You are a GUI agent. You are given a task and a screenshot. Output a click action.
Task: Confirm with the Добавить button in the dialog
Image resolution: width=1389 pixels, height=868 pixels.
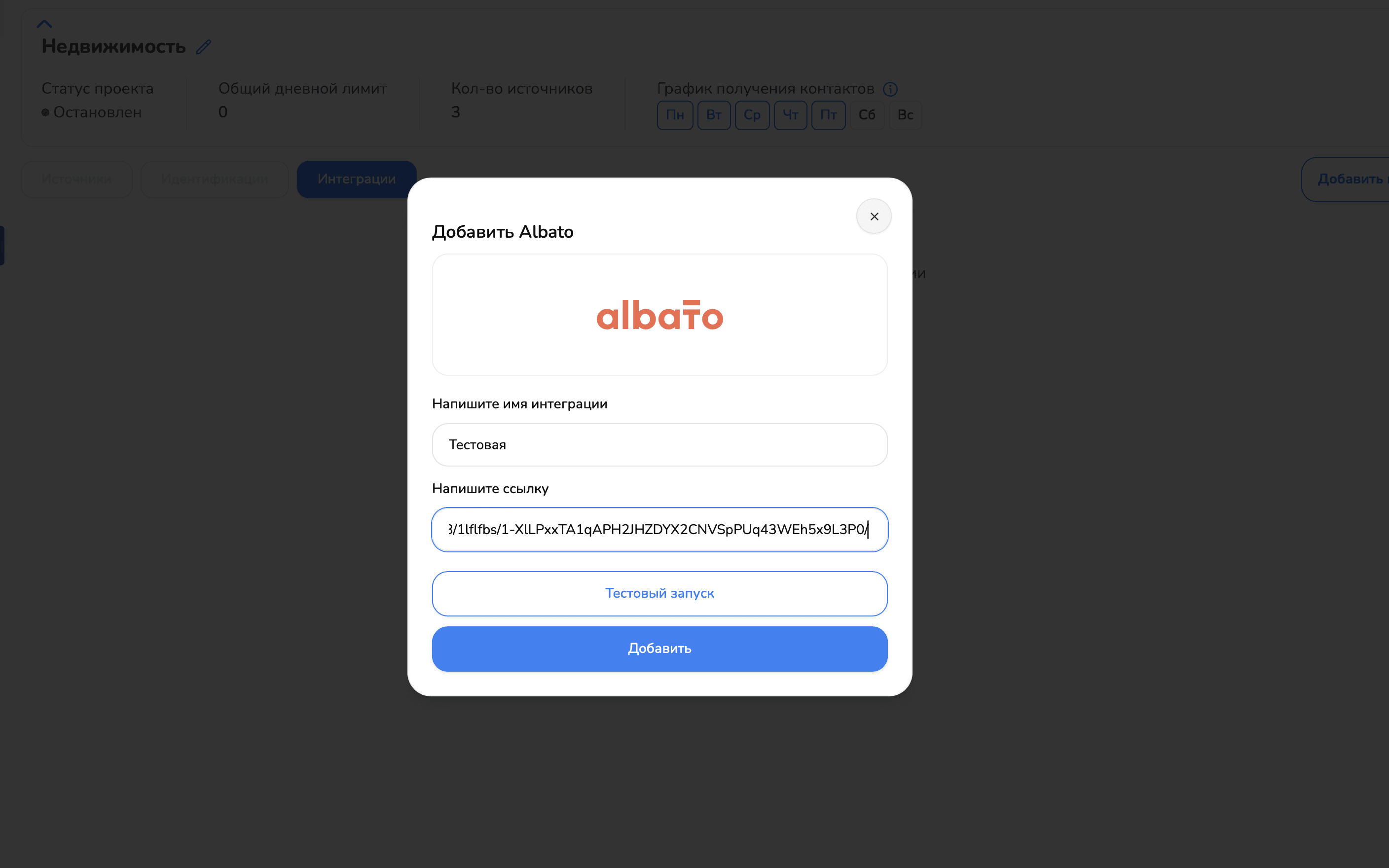click(x=659, y=649)
